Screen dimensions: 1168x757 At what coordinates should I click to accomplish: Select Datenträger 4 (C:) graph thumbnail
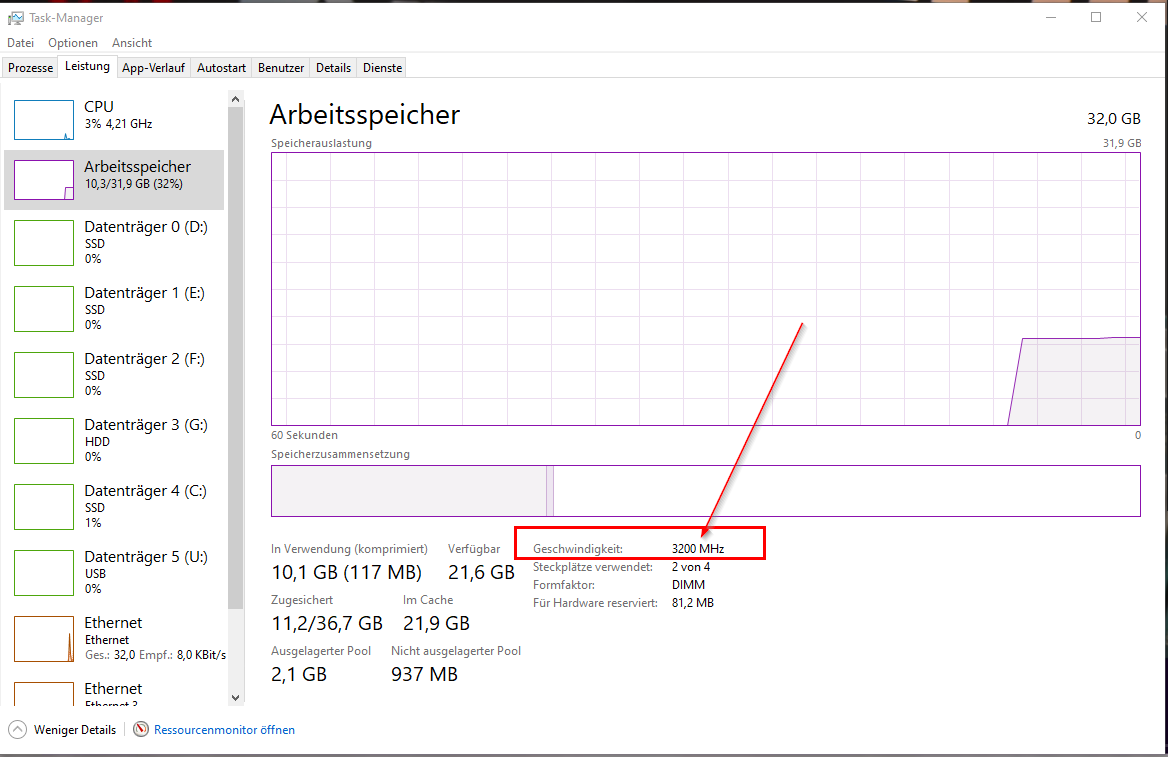pos(44,507)
